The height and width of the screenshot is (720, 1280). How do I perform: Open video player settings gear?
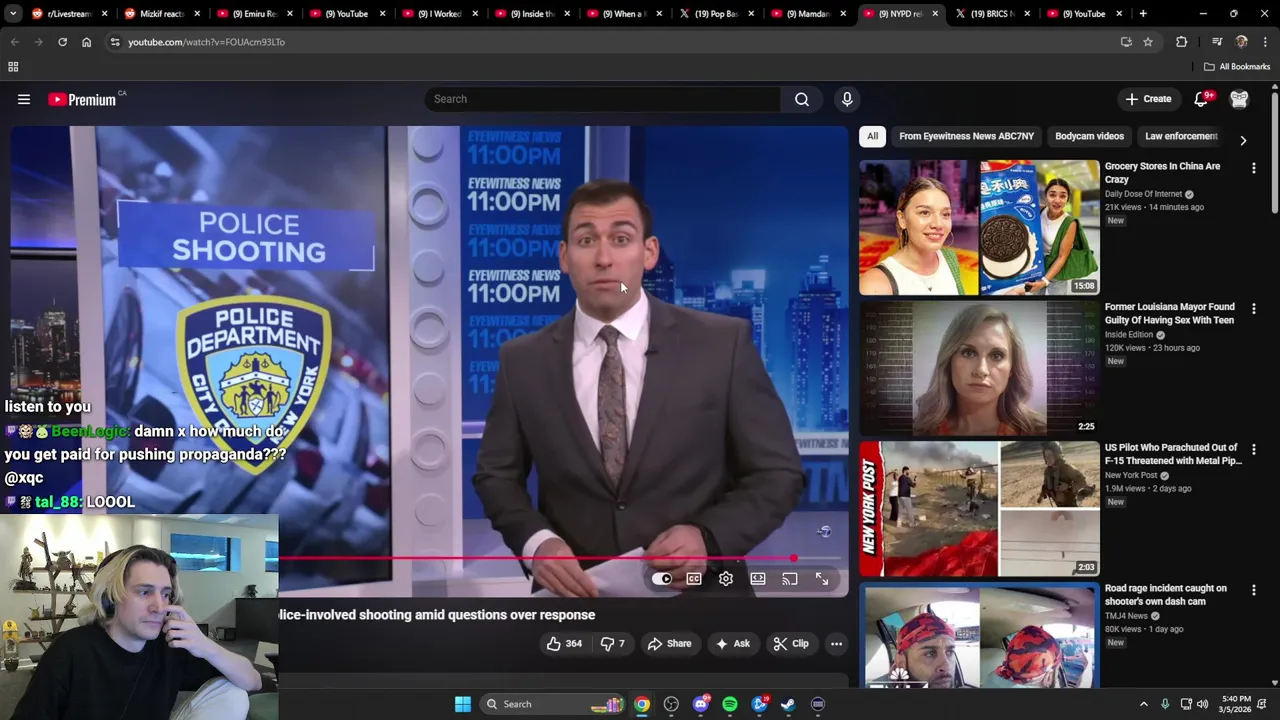click(x=726, y=579)
